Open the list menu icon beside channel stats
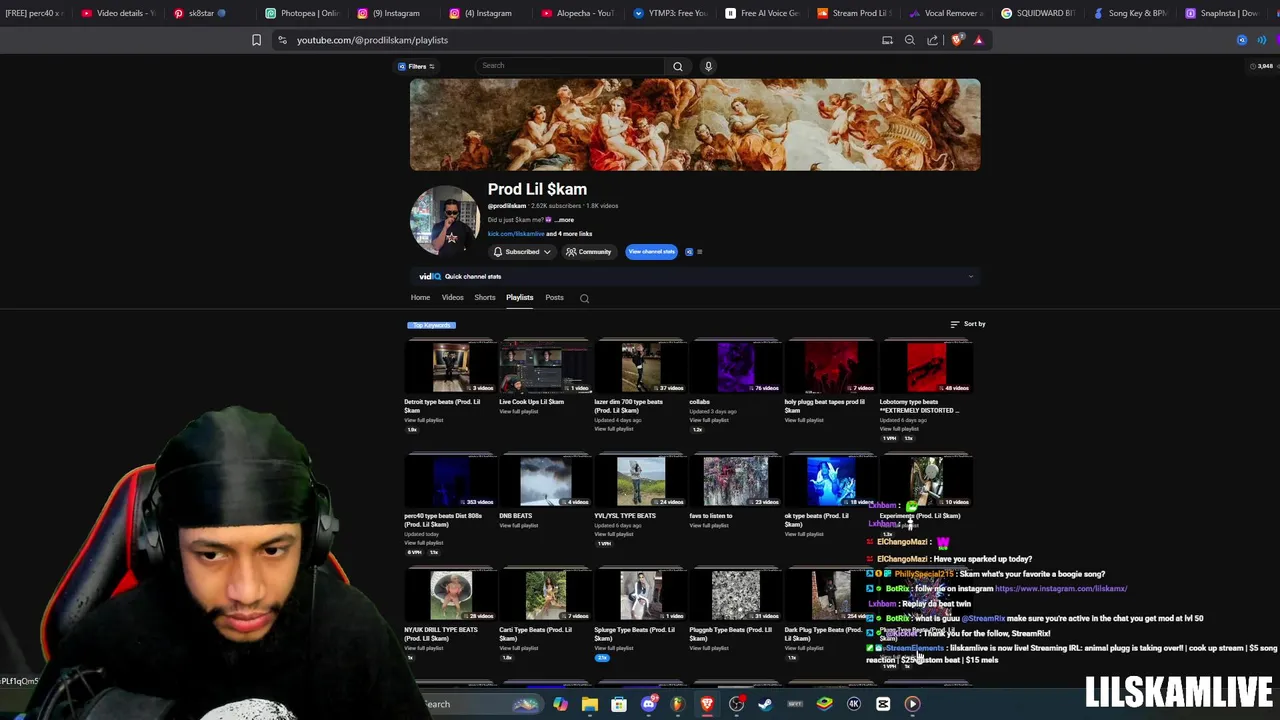The image size is (1280, 720). tap(699, 252)
